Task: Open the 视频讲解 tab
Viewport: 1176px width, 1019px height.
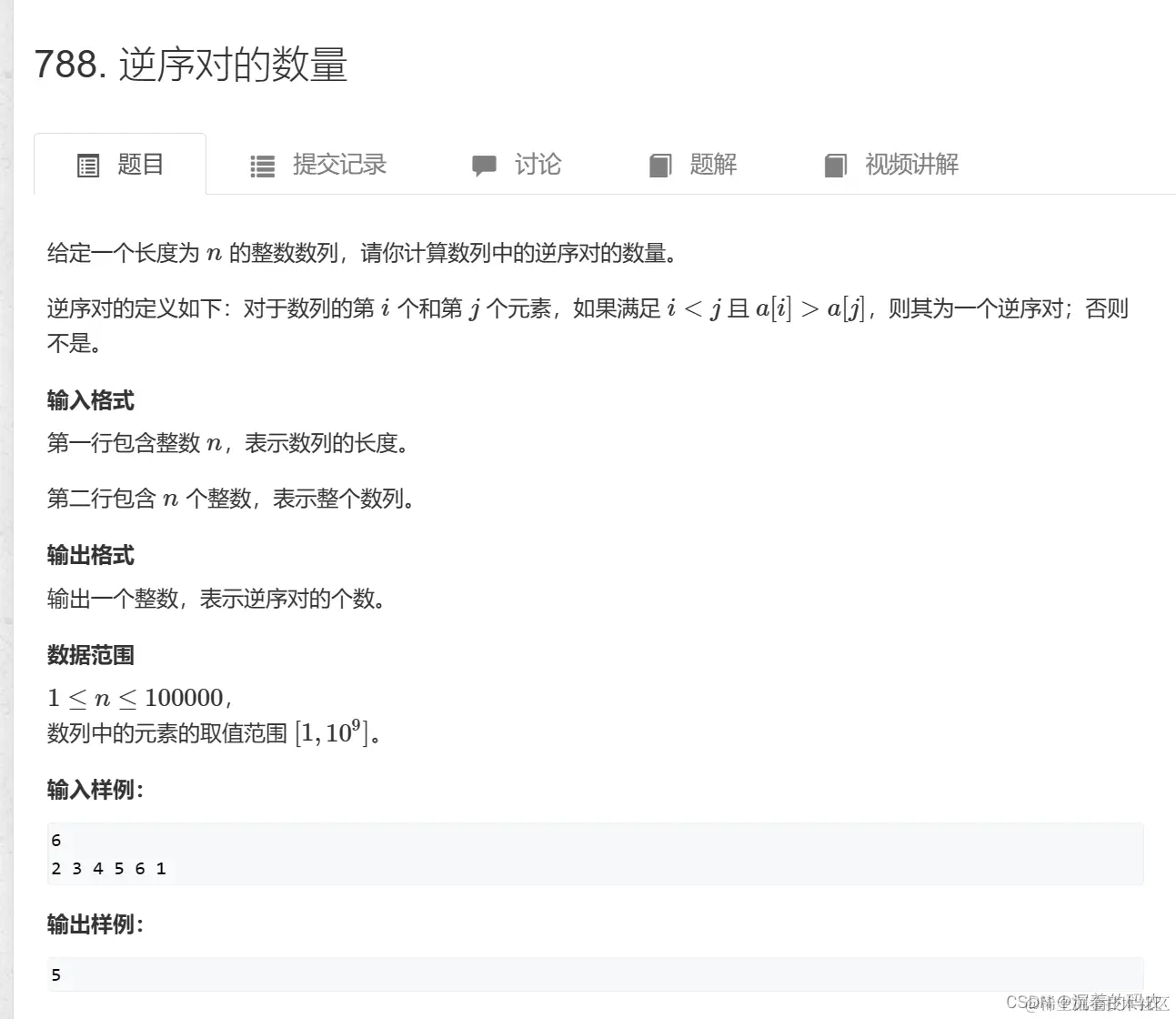Action: pyautogui.click(x=910, y=165)
